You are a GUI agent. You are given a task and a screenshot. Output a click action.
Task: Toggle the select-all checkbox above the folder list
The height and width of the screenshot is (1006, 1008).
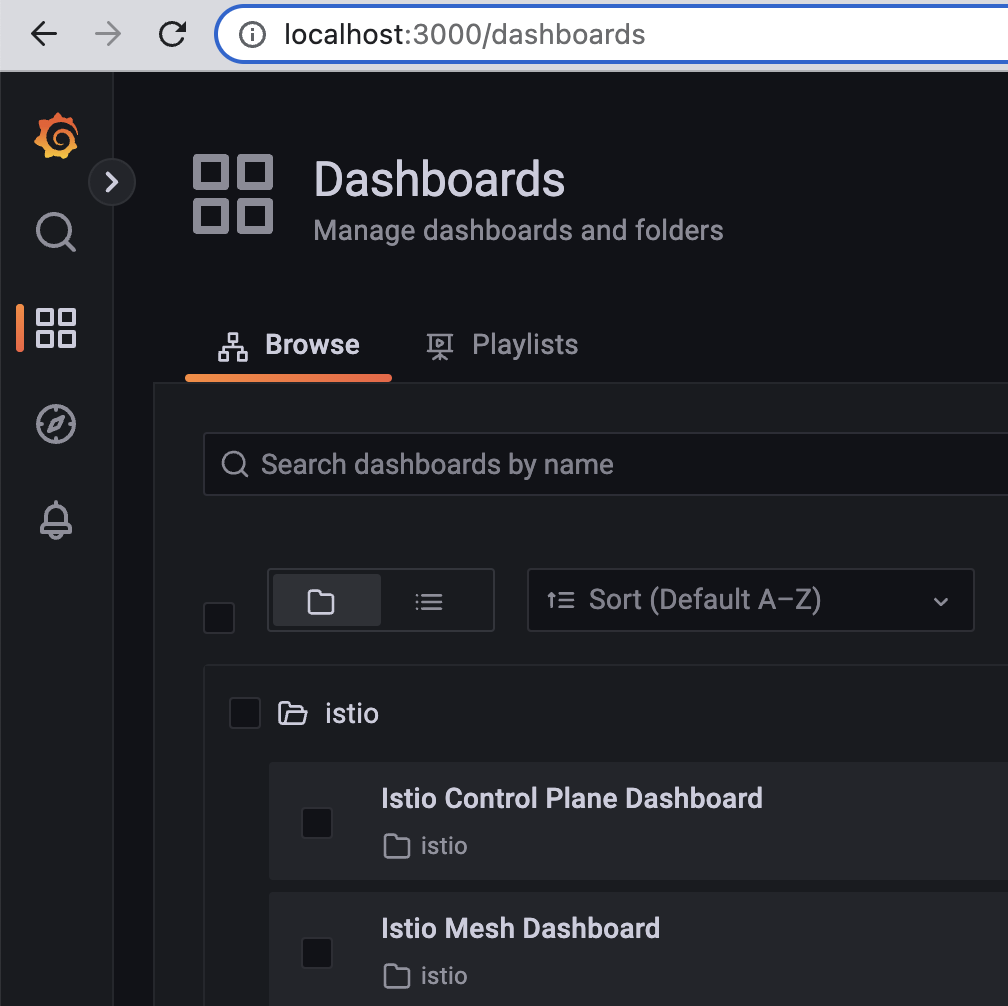pos(219,618)
